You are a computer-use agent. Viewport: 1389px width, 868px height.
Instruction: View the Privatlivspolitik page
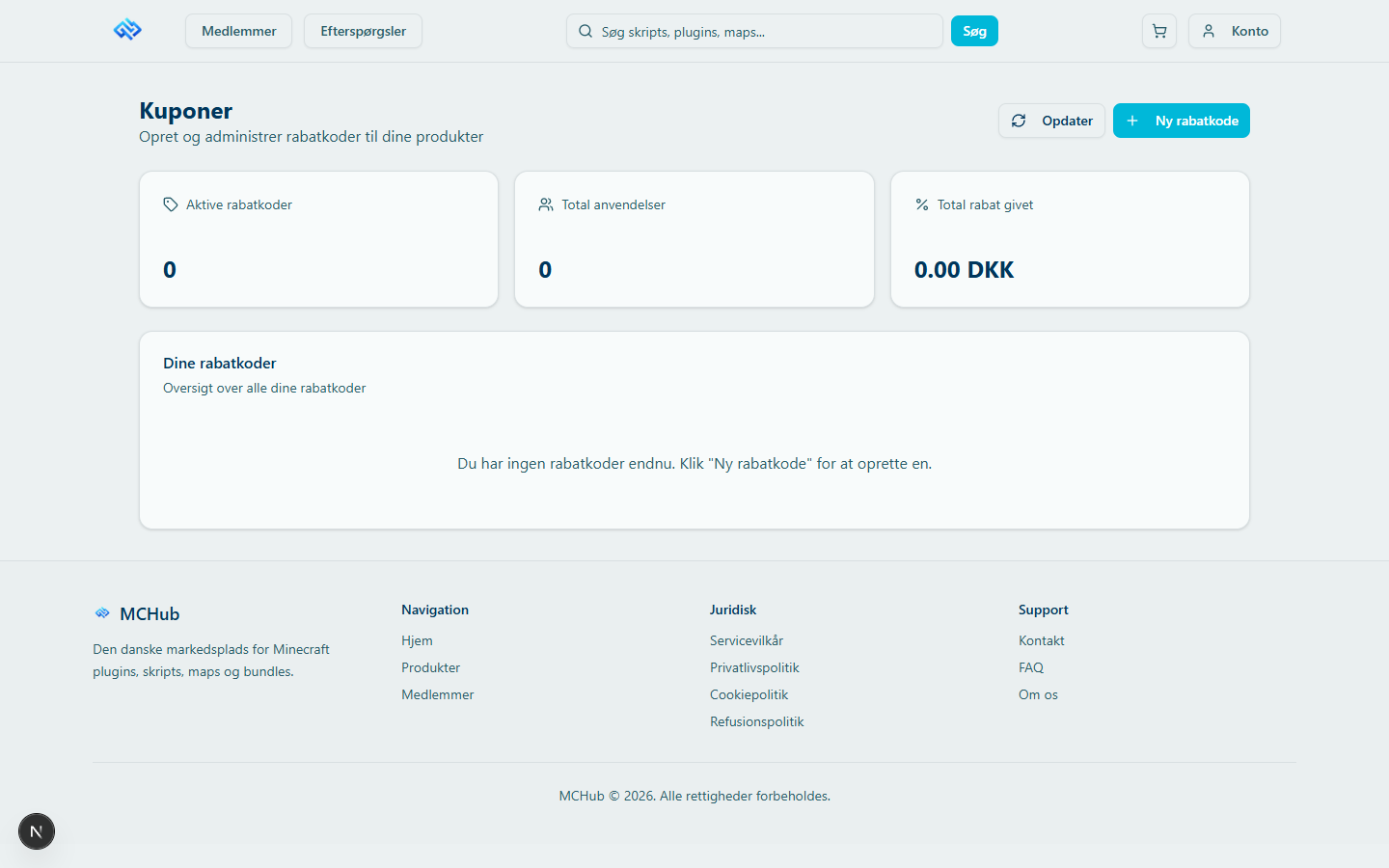(754, 667)
